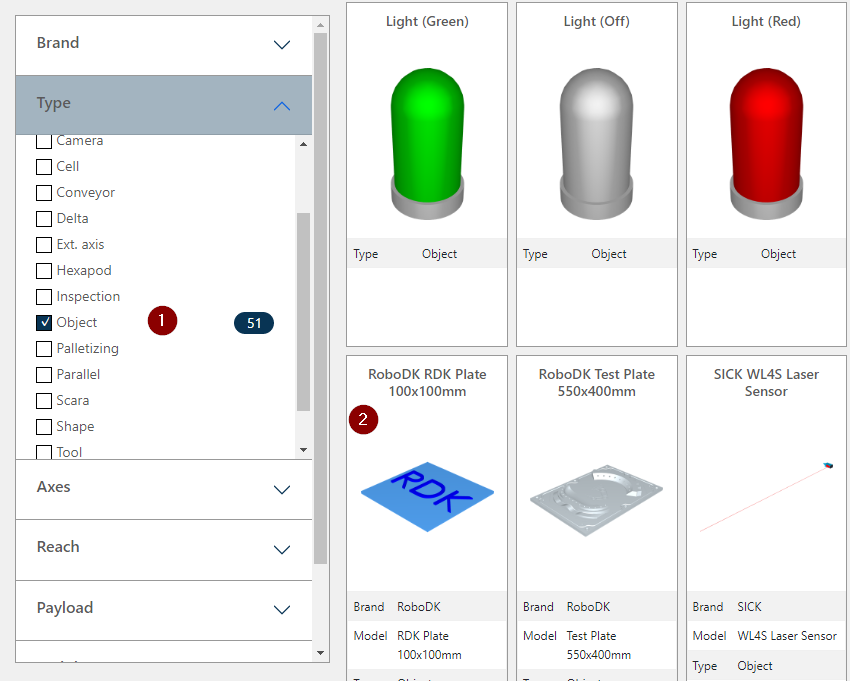
Task: Enable the Conveyor type filter
Action: [44, 192]
